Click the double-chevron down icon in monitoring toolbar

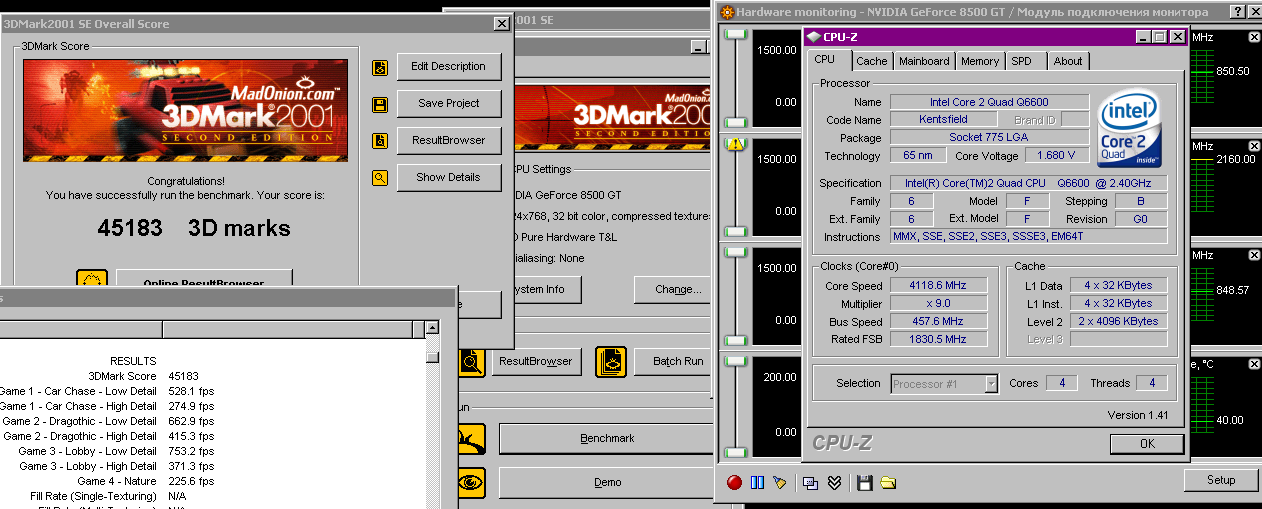pyautogui.click(x=834, y=482)
